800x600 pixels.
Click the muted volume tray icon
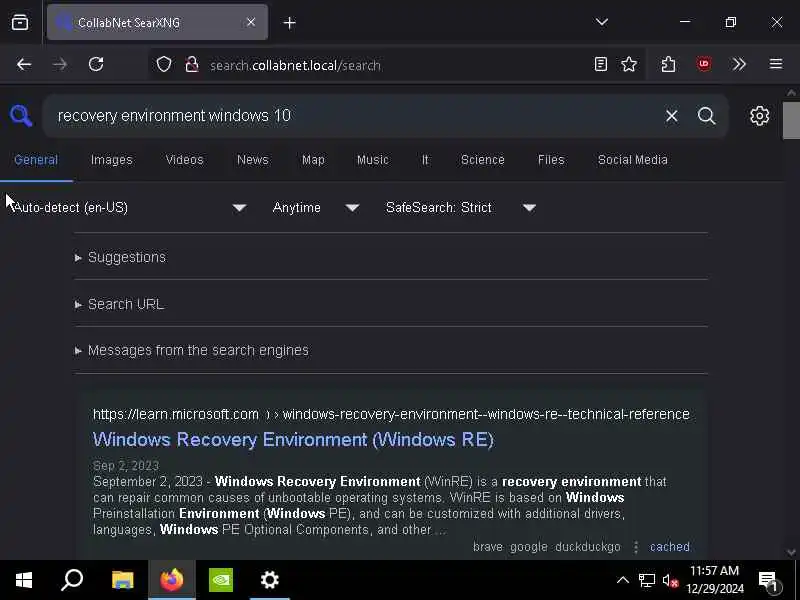(x=670, y=580)
